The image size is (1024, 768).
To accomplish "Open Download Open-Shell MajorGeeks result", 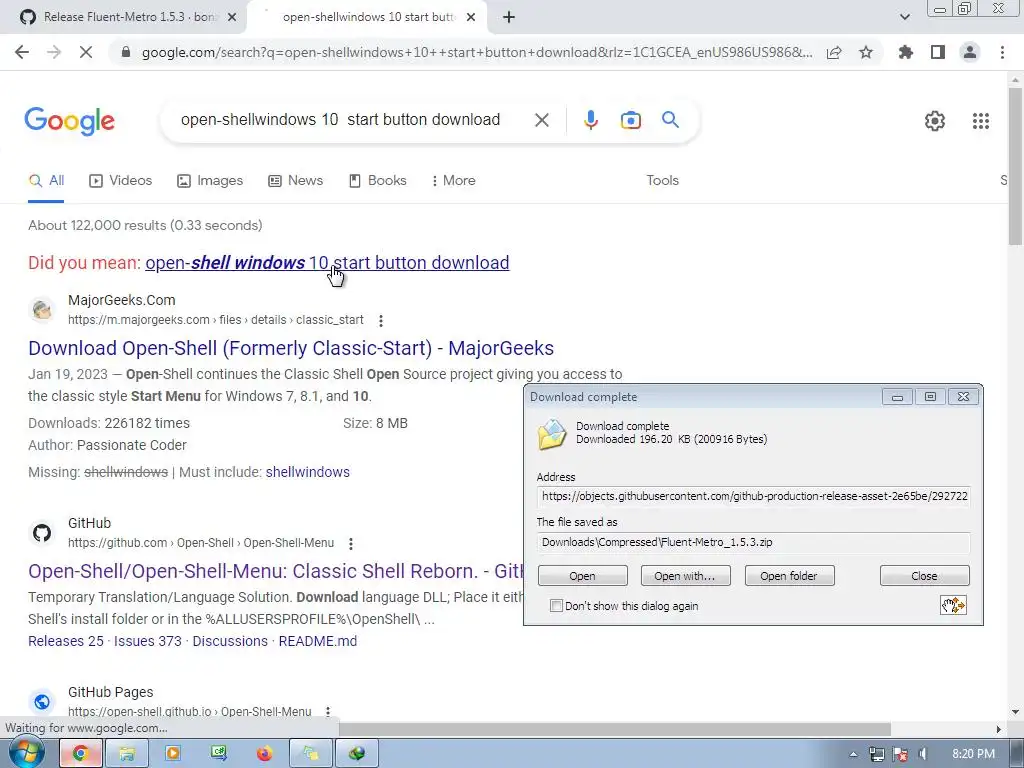I will (291, 348).
